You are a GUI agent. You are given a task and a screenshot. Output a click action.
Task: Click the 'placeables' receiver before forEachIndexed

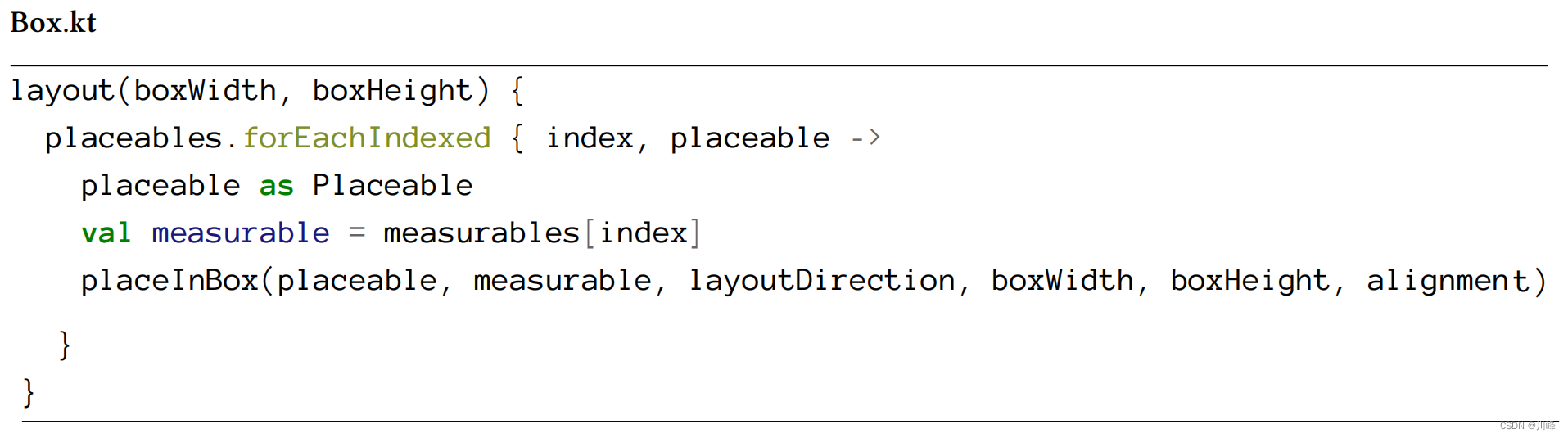click(x=133, y=138)
